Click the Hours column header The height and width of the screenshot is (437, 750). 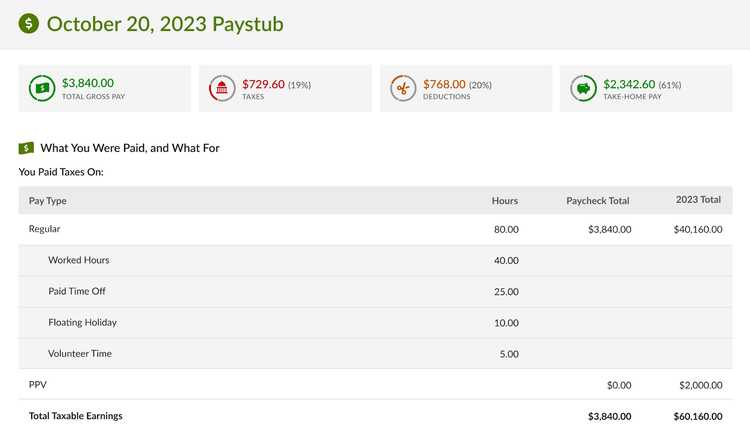[504, 201]
